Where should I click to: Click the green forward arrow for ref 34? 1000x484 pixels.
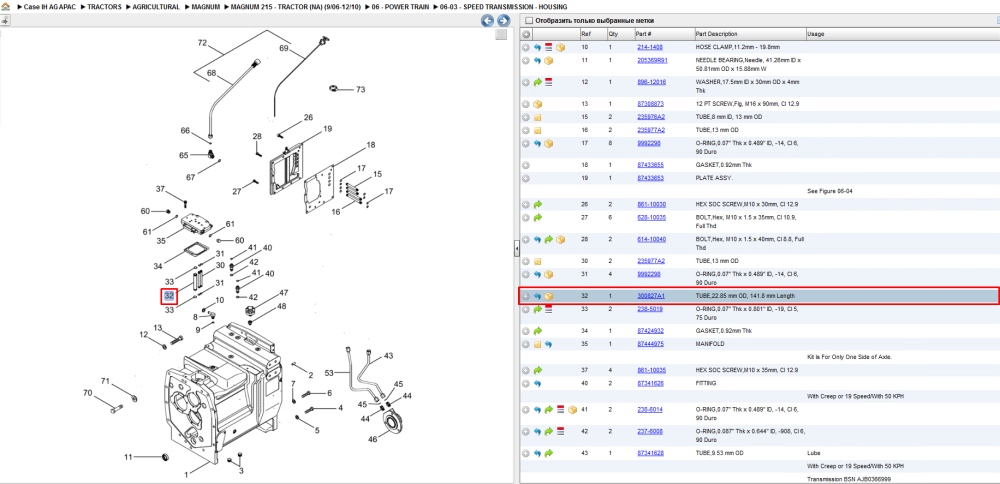537,331
